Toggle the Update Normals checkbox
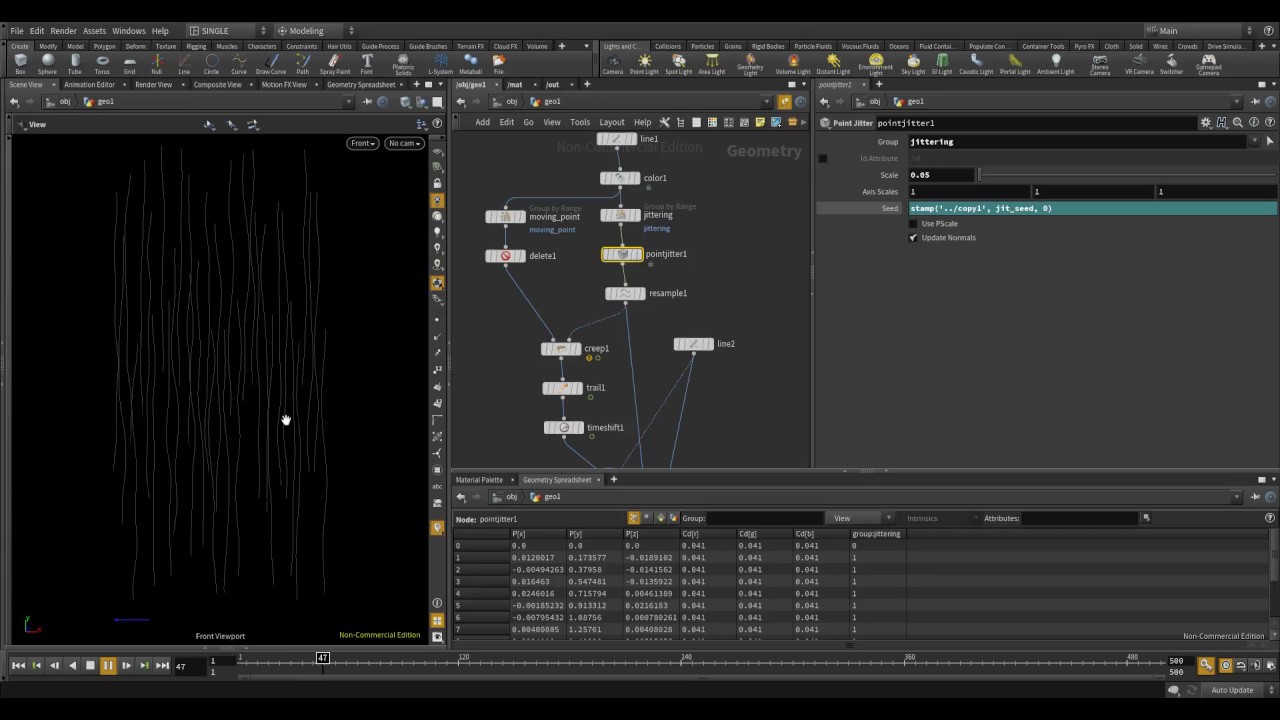Image resolution: width=1280 pixels, height=720 pixels. (913, 237)
